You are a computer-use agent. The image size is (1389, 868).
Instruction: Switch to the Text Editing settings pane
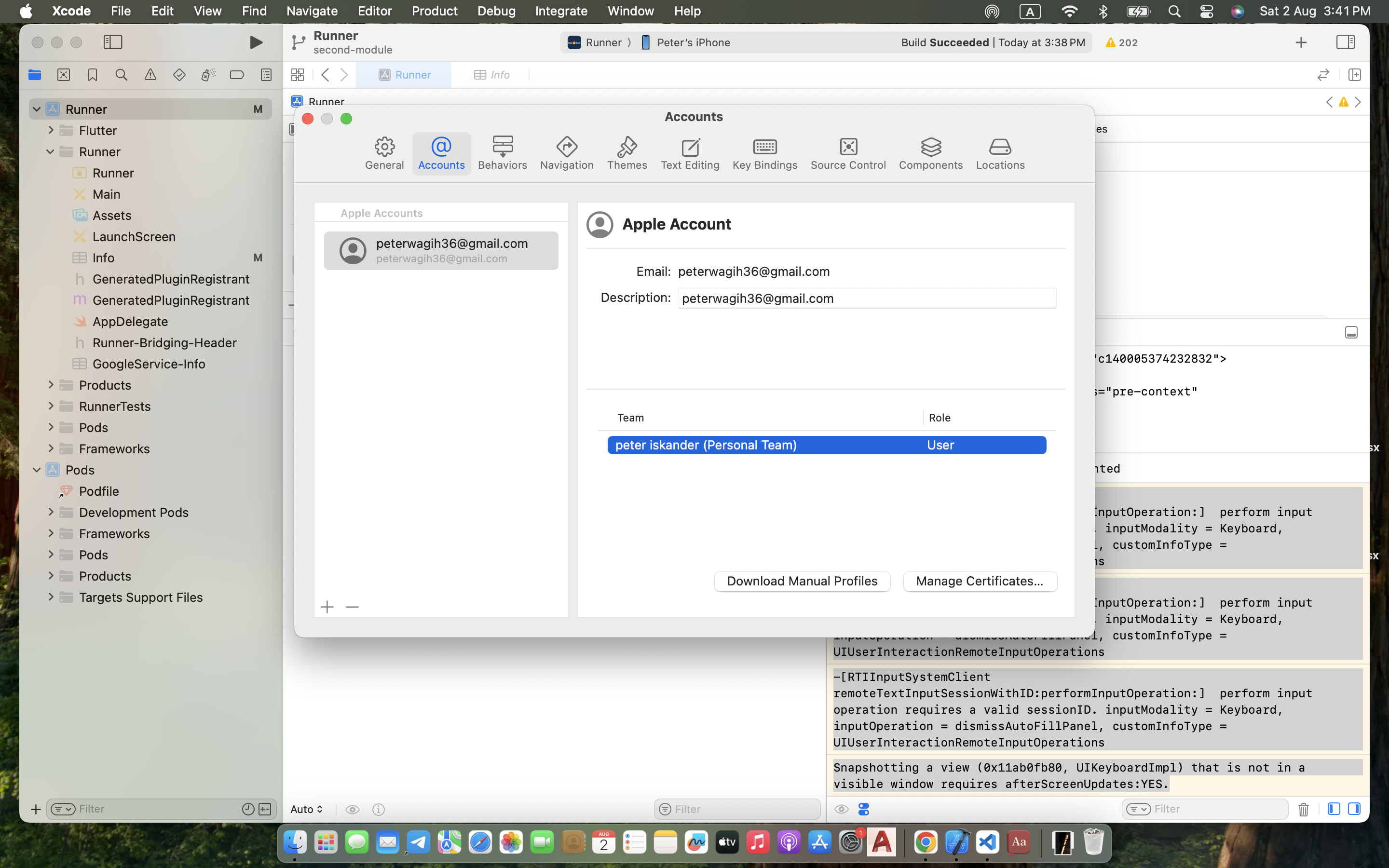(x=690, y=153)
